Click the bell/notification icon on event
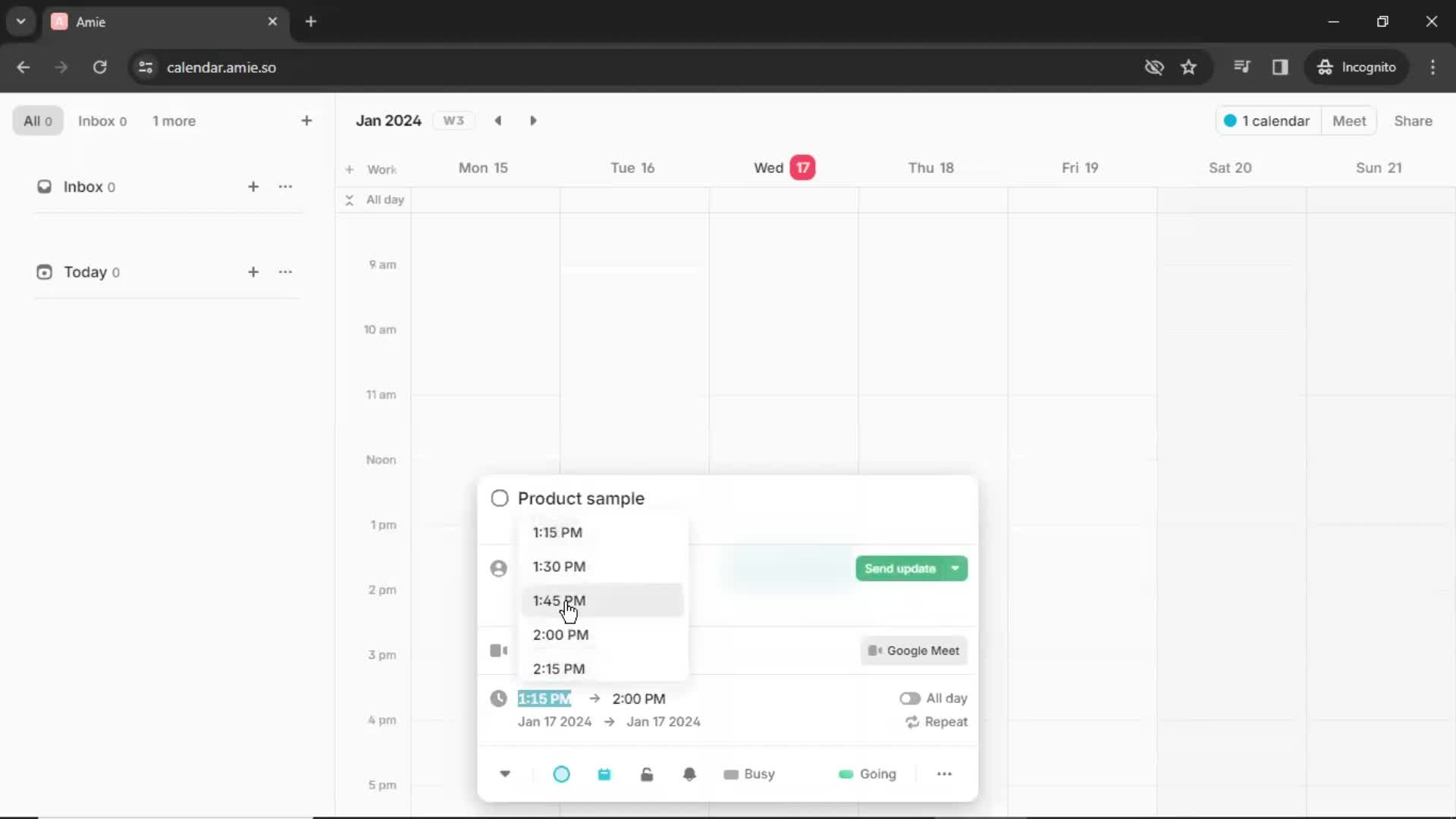This screenshot has height=819, width=1456. (689, 773)
